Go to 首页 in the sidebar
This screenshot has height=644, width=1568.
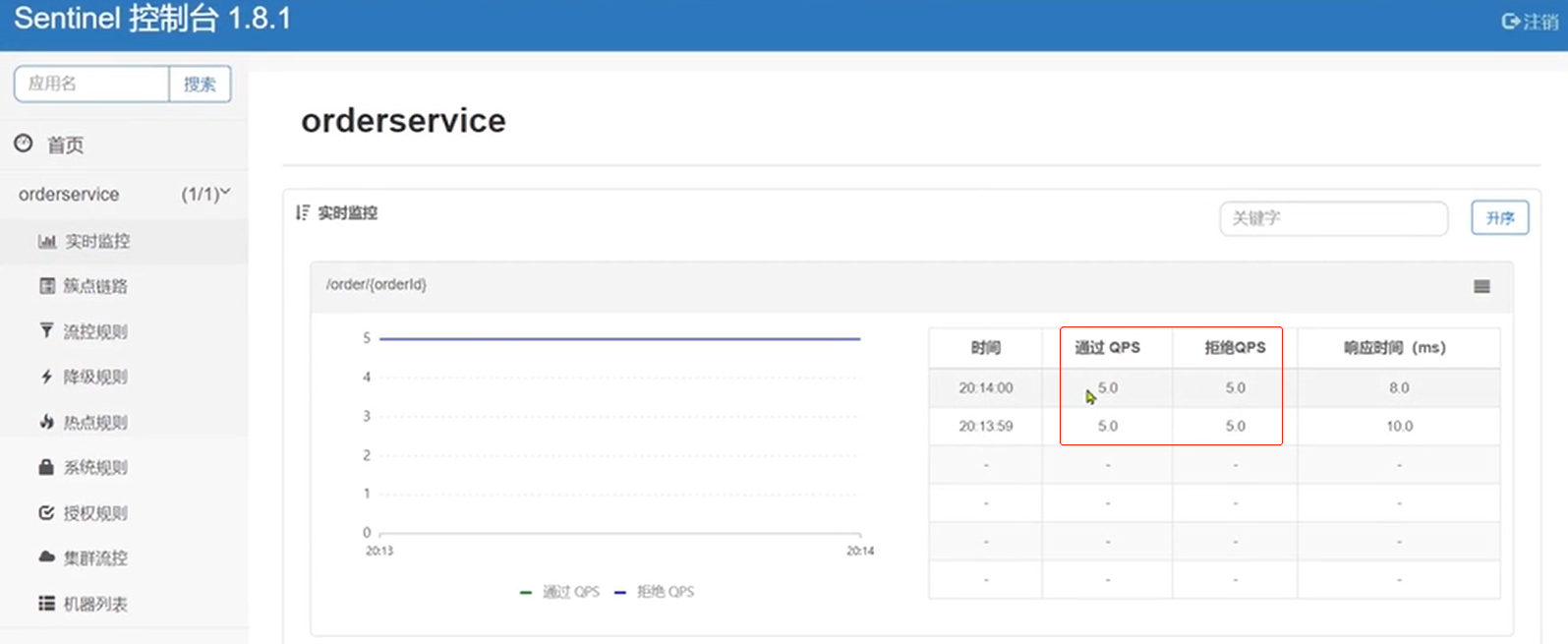65,146
